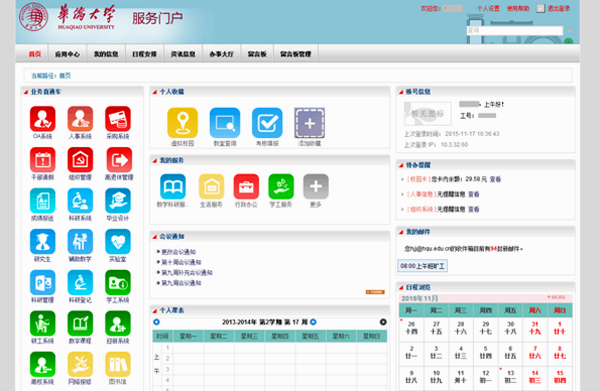600x391 pixels.
Task: Click the 使用帮助 link
Action: pos(518,8)
